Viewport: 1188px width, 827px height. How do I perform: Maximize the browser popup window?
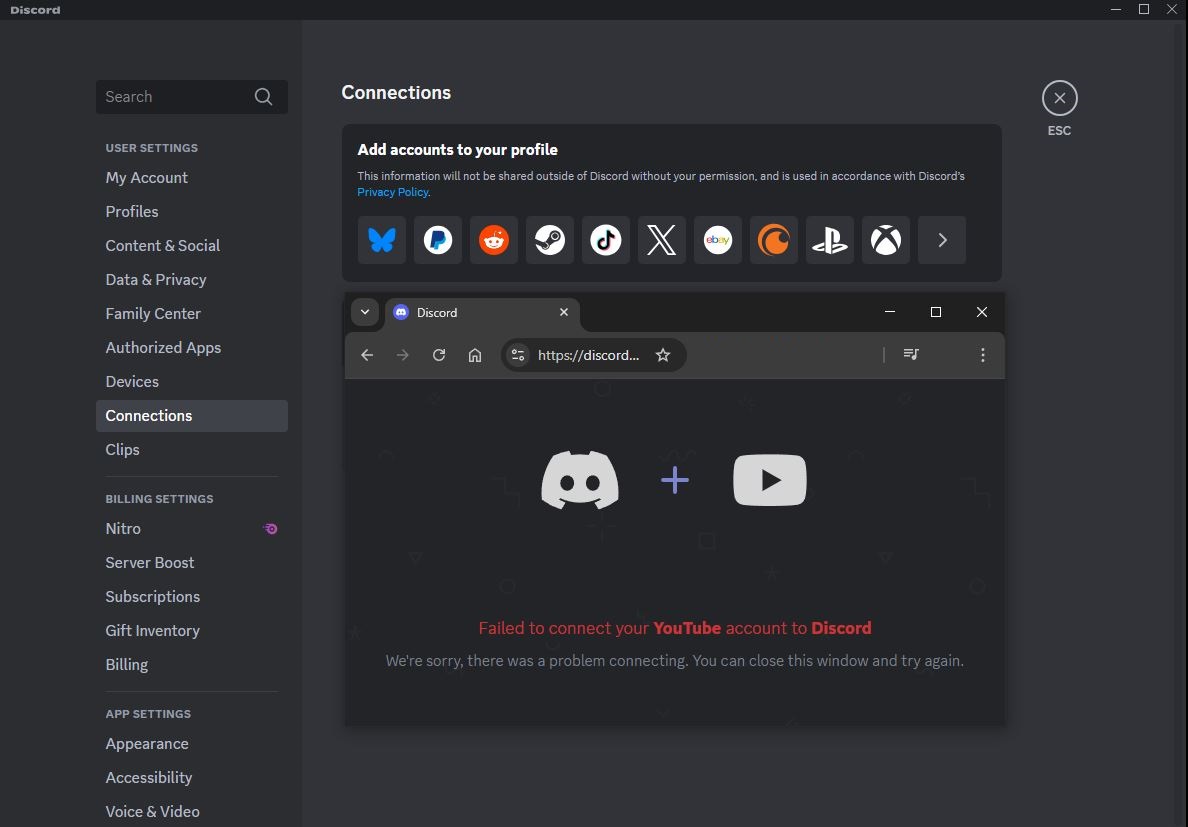click(936, 312)
